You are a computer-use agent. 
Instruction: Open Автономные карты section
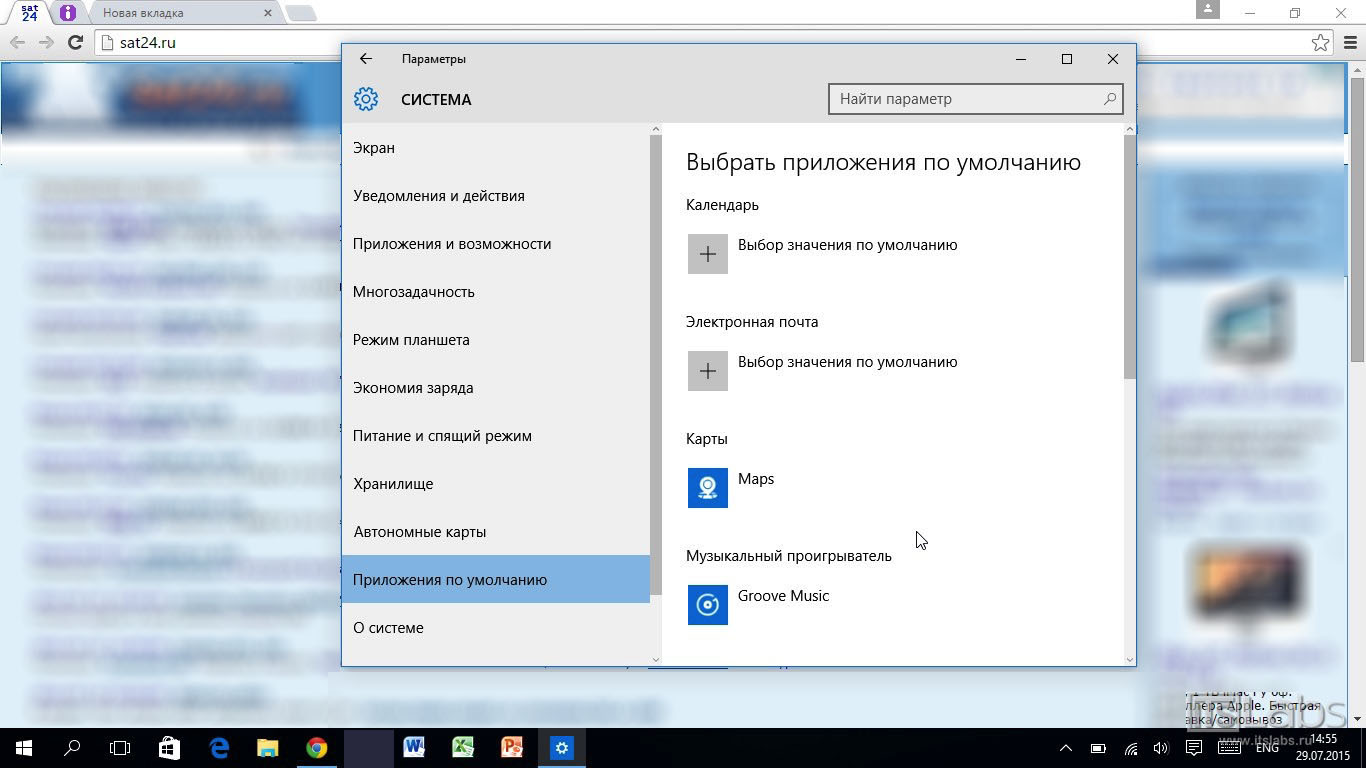click(x=496, y=532)
